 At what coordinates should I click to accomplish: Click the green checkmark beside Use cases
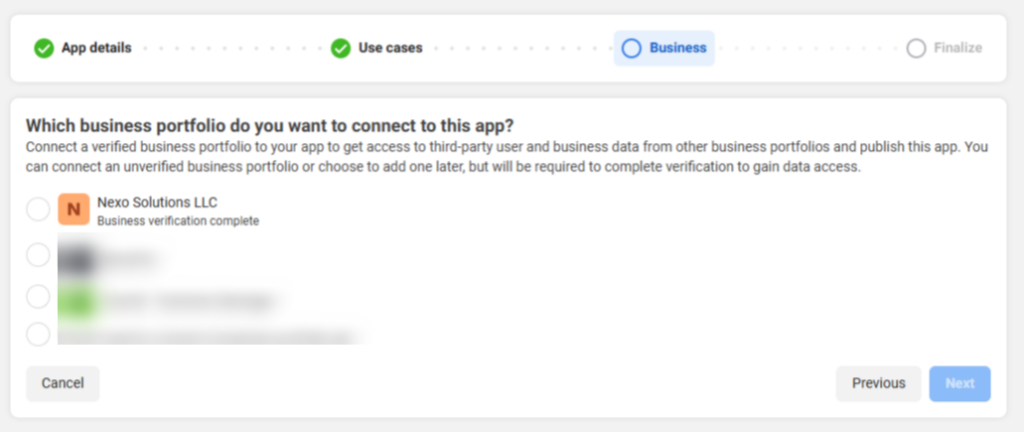340,48
